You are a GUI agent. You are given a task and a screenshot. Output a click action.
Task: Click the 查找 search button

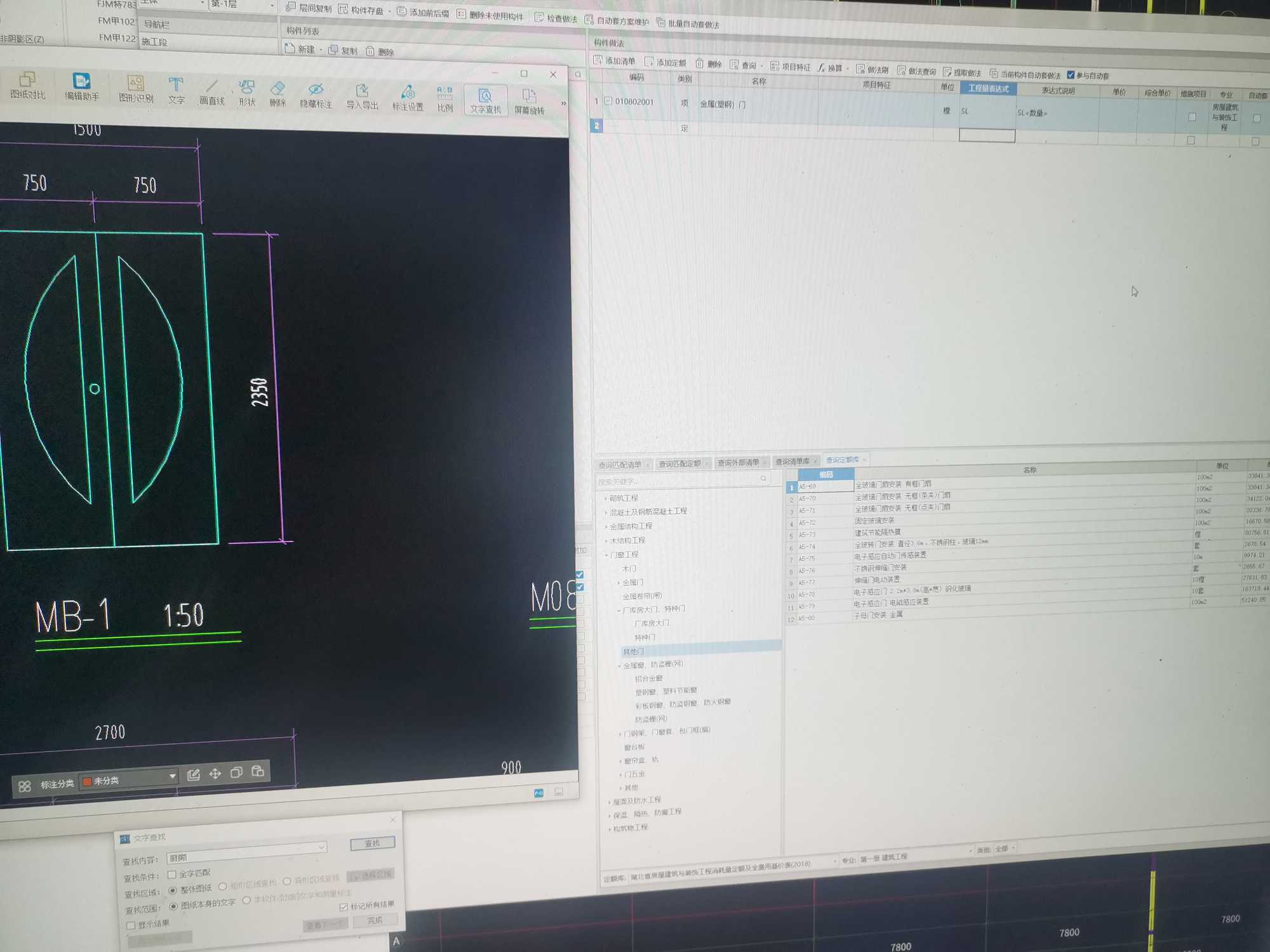(x=372, y=843)
